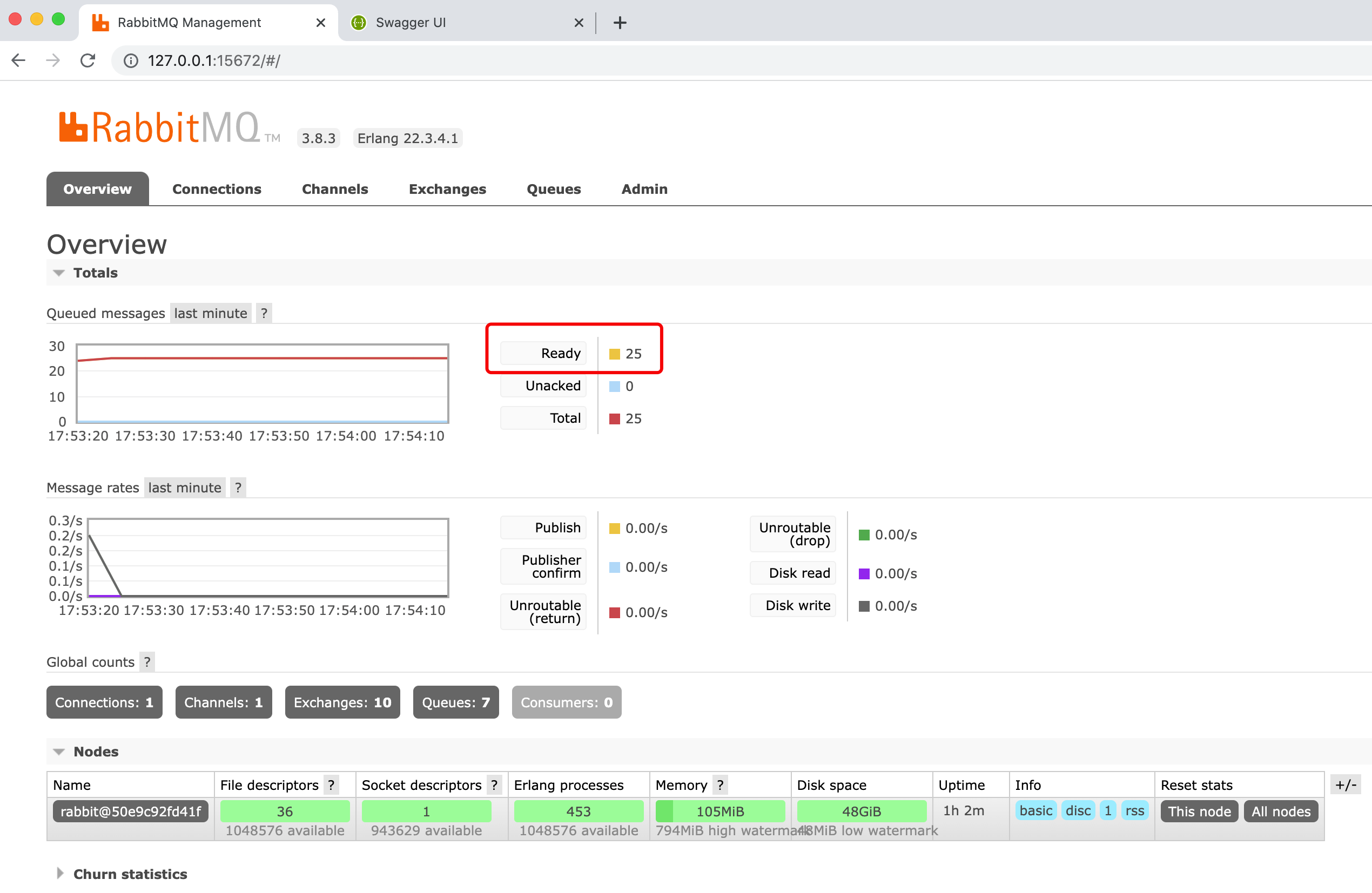The height and width of the screenshot is (893, 1372).
Task: Click the Exchanges: 10 count button
Action: click(342, 702)
